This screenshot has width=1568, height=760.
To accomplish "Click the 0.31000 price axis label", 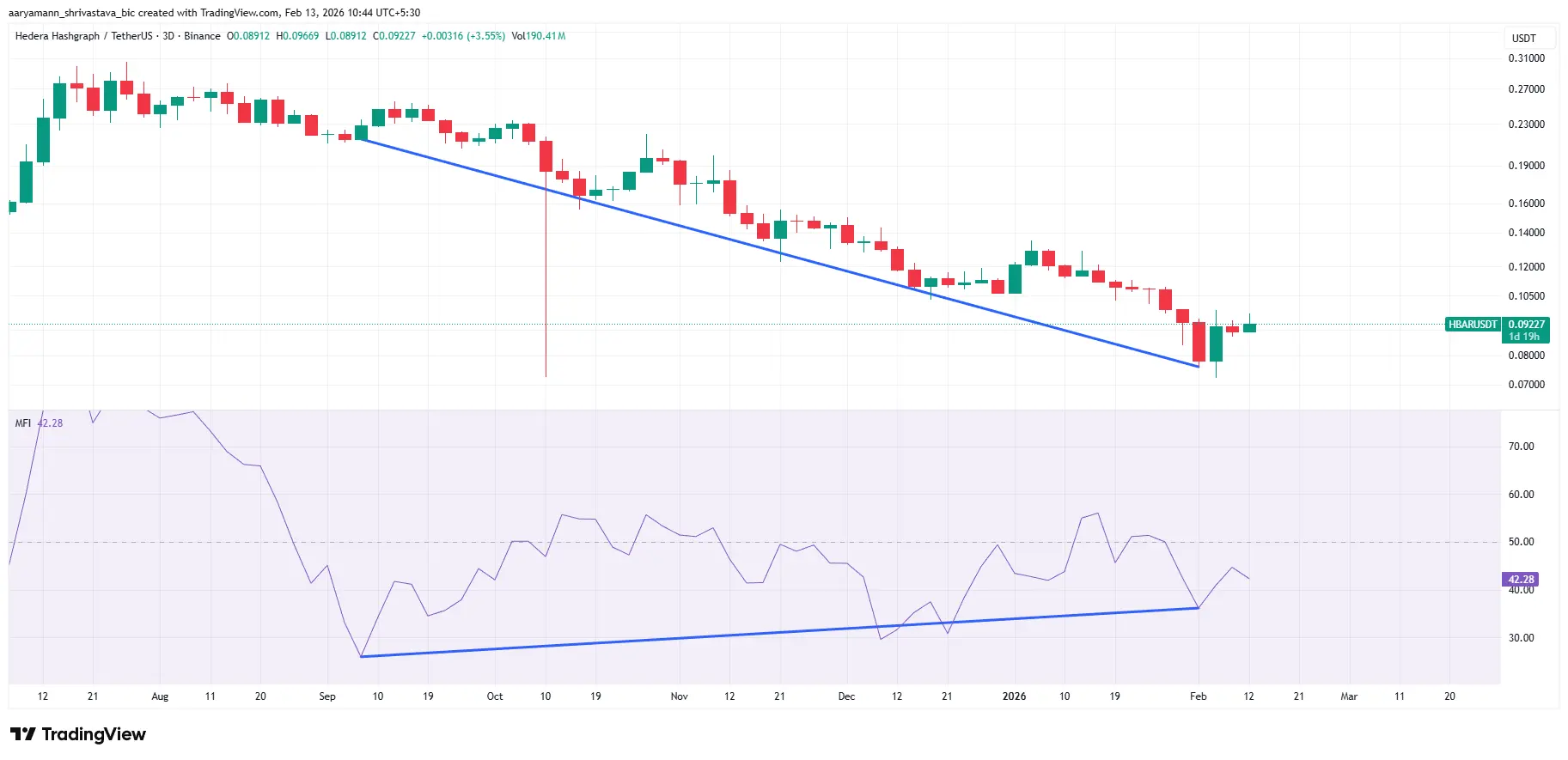I will tap(1526, 58).
